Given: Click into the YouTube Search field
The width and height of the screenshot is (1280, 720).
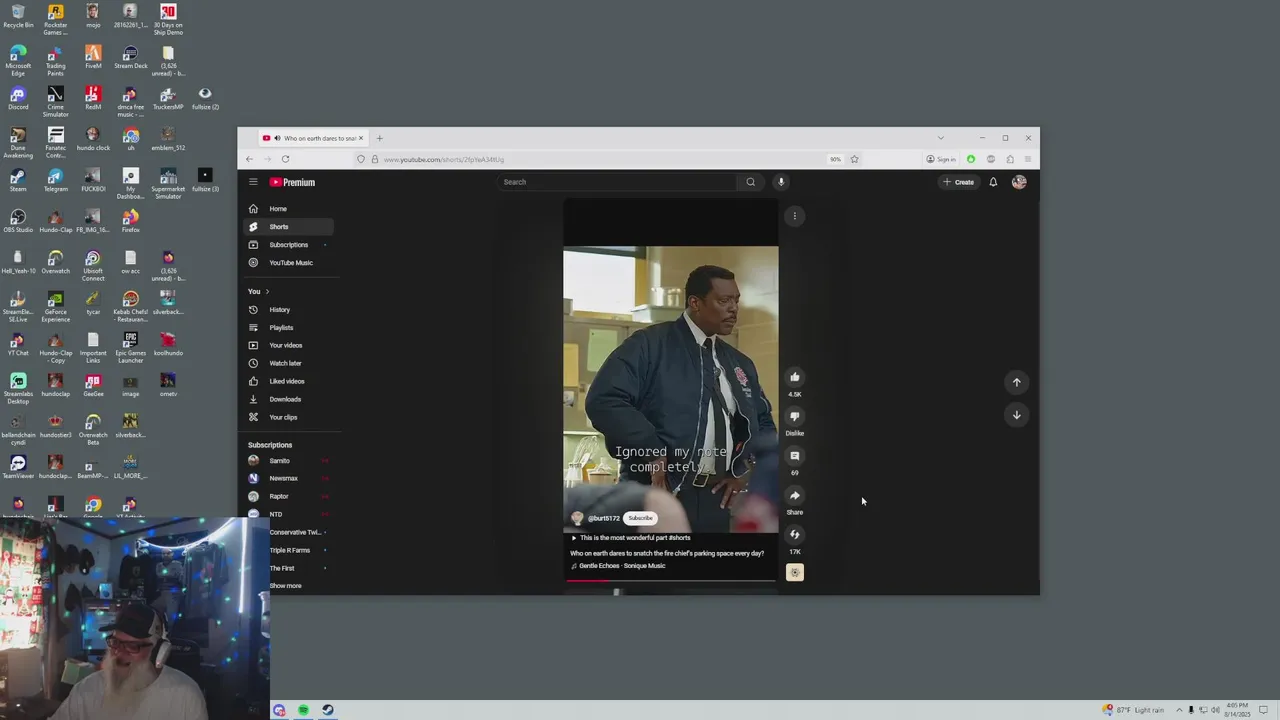Looking at the screenshot, I should coord(617,182).
